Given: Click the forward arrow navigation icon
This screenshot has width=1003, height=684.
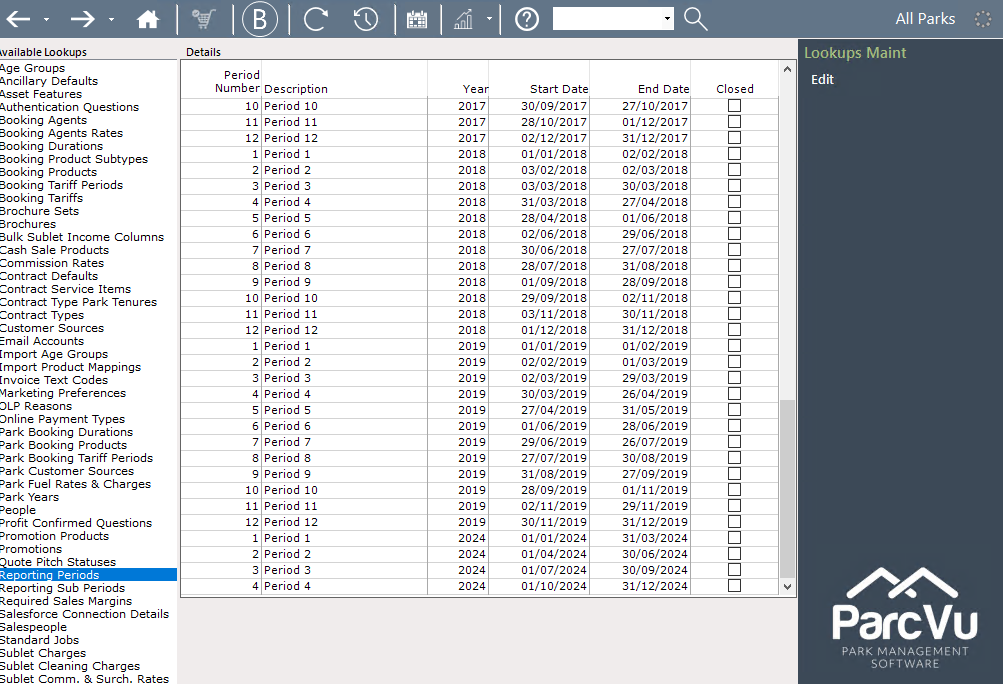Looking at the screenshot, I should tap(83, 19).
